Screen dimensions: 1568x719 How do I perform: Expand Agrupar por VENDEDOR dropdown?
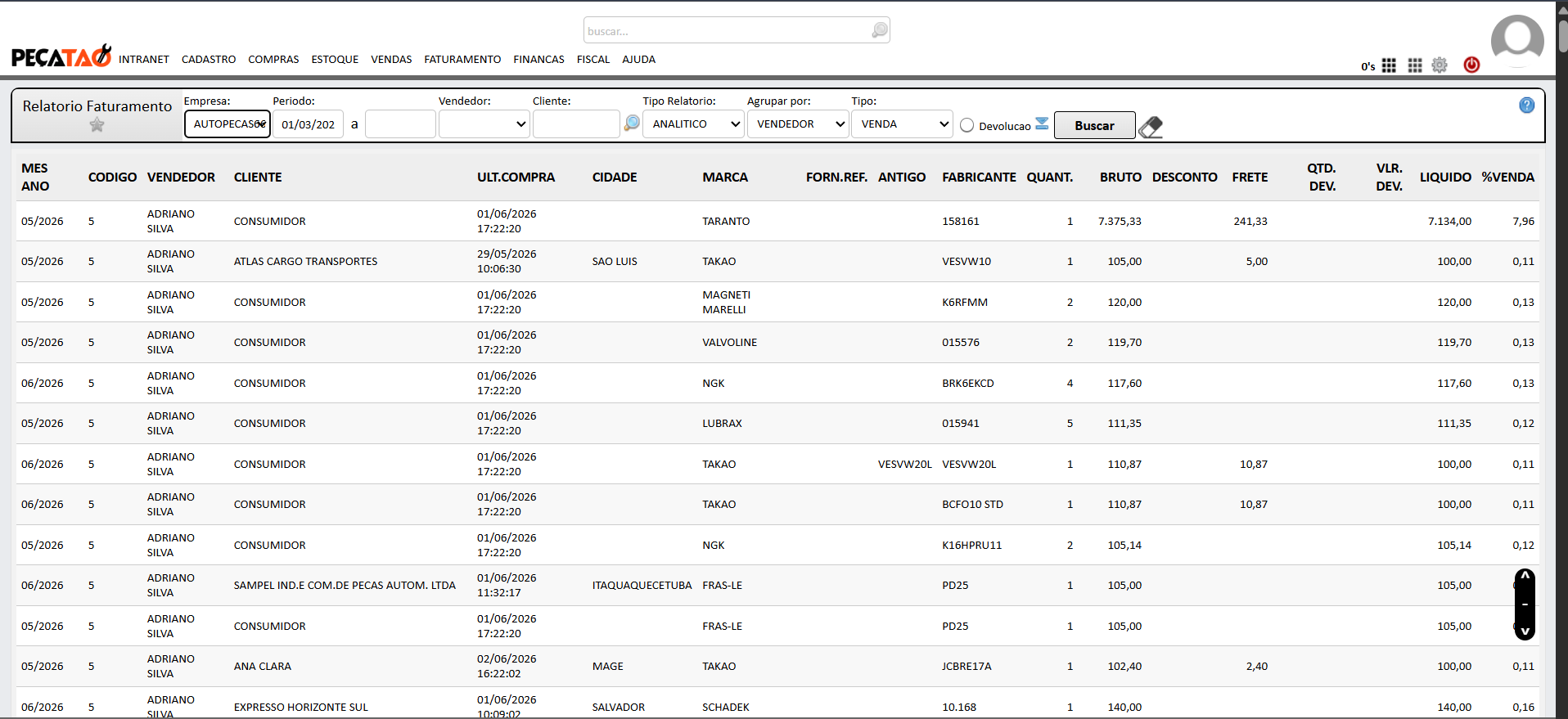pos(797,124)
